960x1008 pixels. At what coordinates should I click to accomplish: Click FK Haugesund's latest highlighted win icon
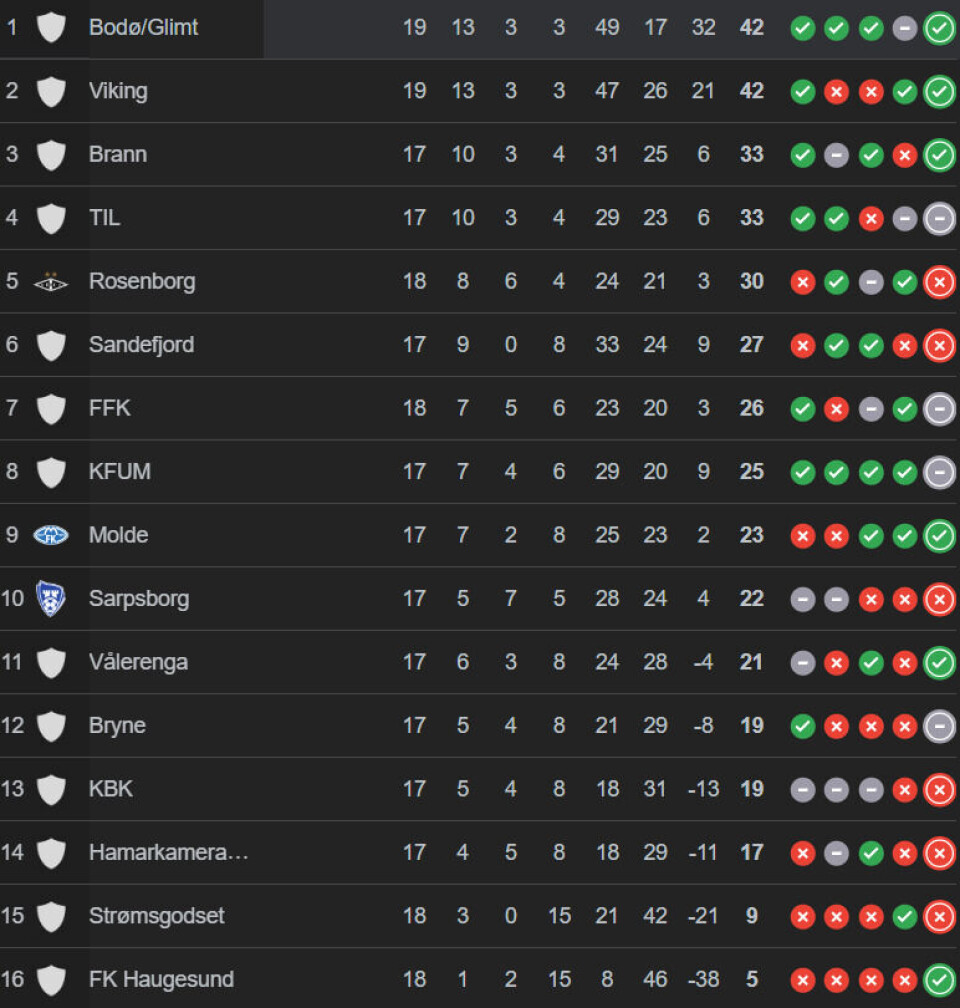click(x=939, y=980)
